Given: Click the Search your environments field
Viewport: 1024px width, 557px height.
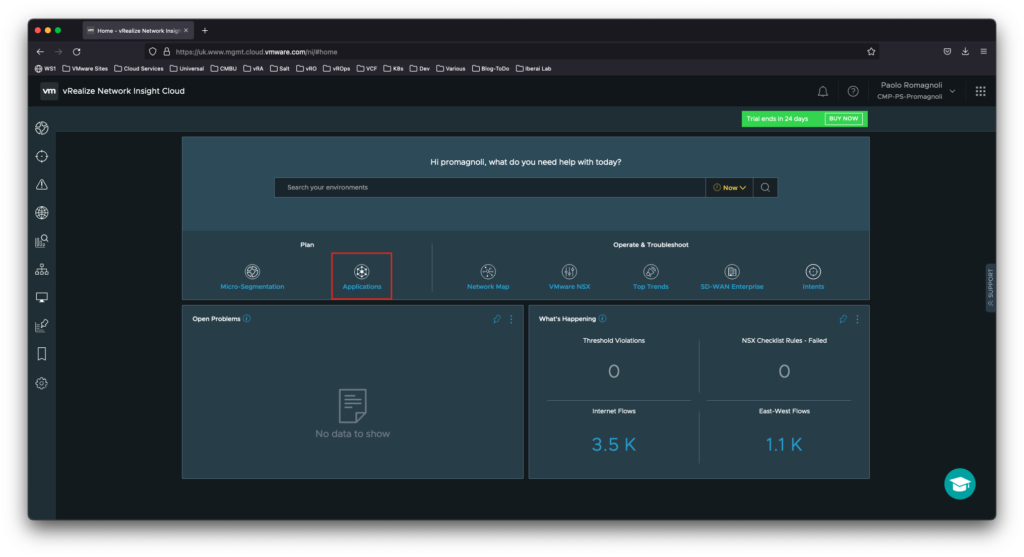Looking at the screenshot, I should pyautogui.click(x=490, y=187).
